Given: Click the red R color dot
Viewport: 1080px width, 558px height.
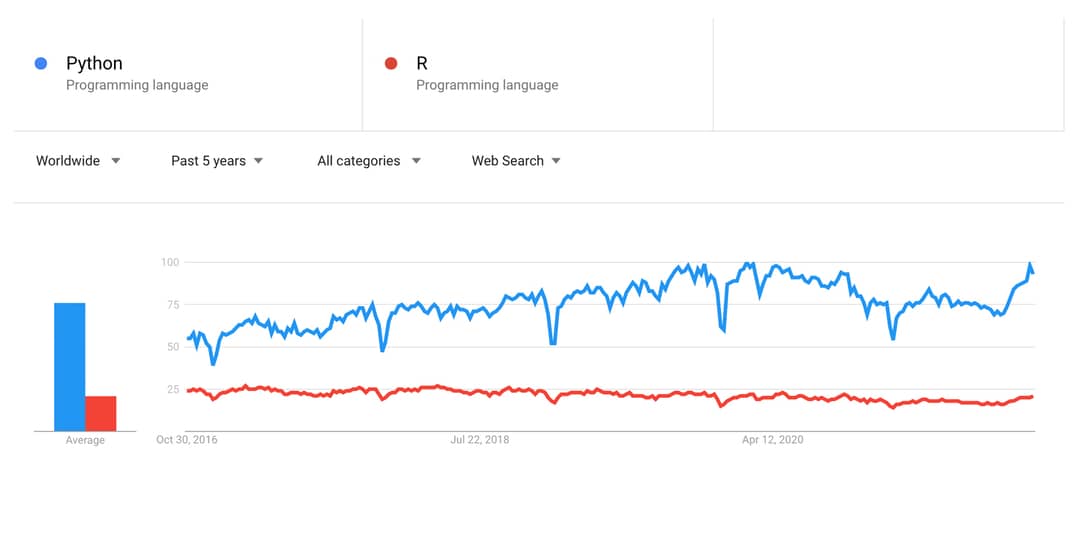Looking at the screenshot, I should pos(391,63).
